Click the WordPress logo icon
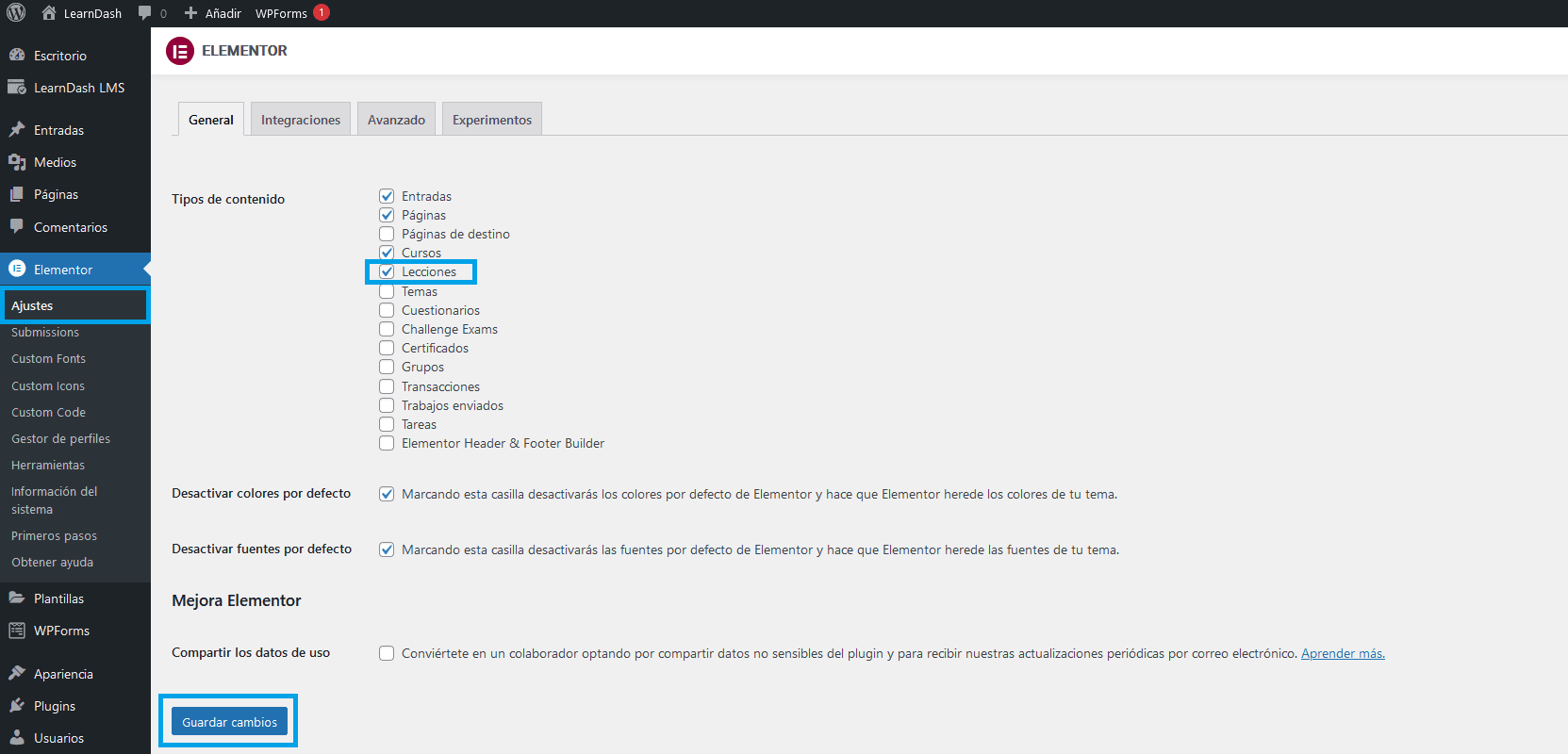This screenshot has height=754, width=1568. pos(16,13)
